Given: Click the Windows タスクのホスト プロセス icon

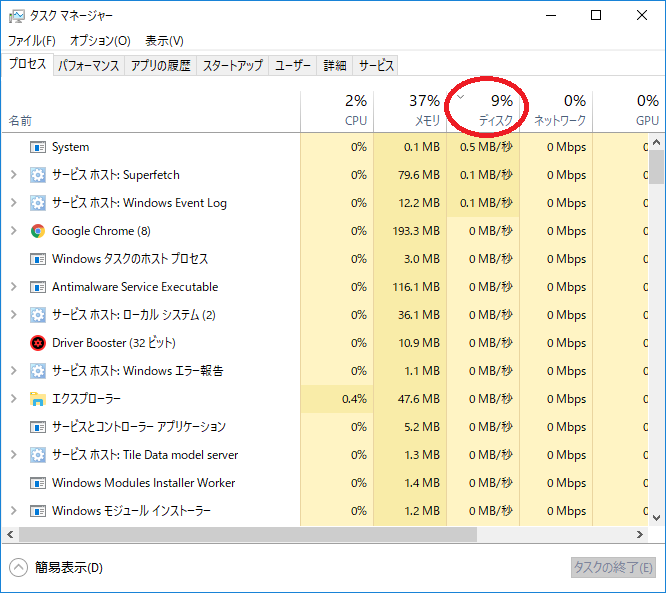Looking at the screenshot, I should pos(38,259).
